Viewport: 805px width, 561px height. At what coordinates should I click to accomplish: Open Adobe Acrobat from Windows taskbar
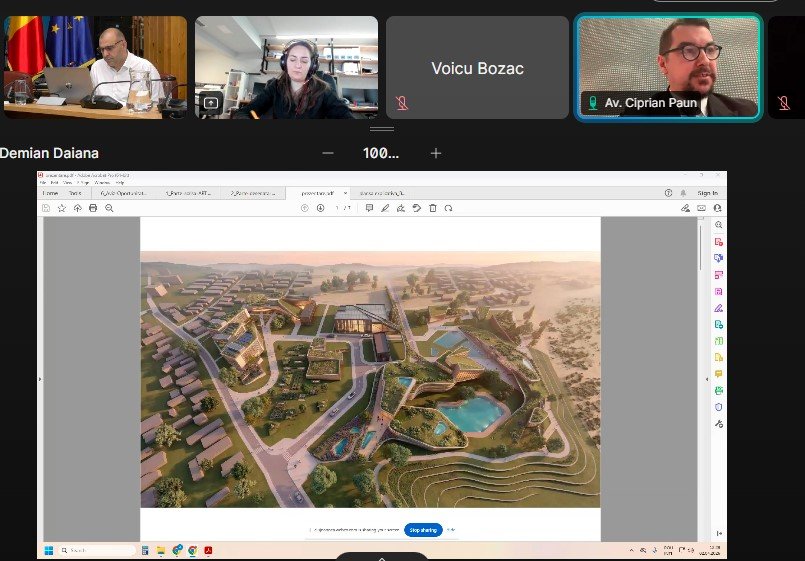[x=208, y=550]
